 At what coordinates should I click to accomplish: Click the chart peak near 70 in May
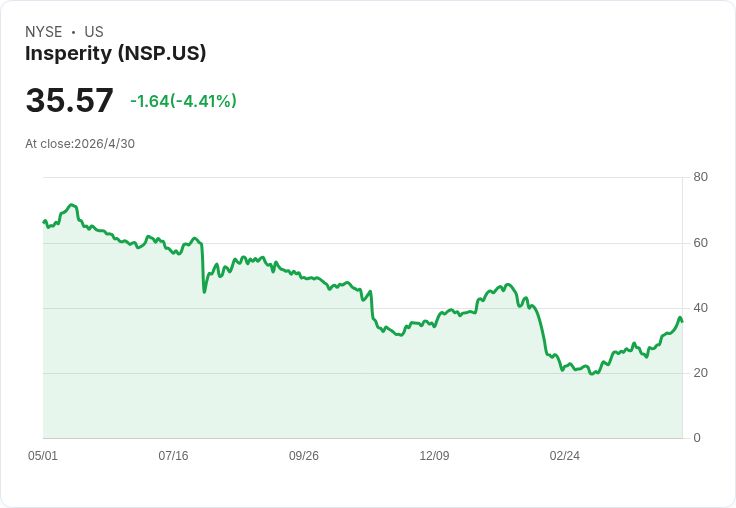click(71, 205)
